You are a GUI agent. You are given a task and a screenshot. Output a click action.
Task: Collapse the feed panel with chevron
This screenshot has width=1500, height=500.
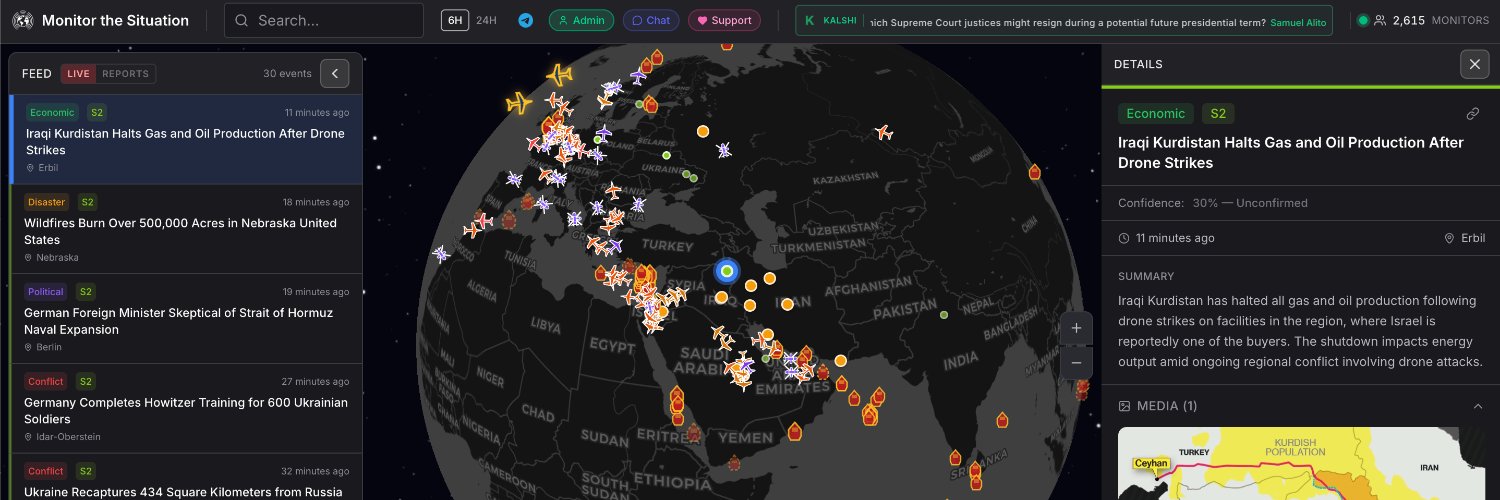coord(335,73)
